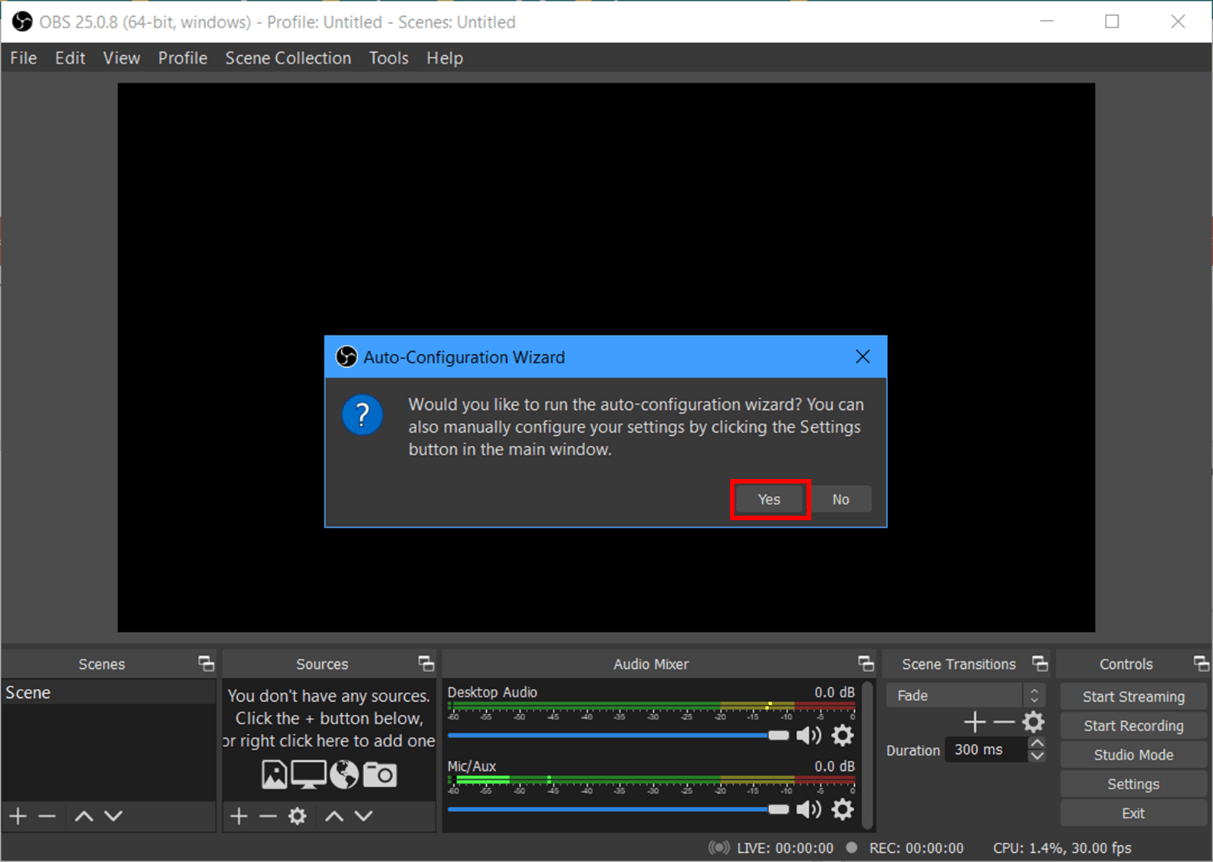Add a new source using the plus icon
The image size is (1213, 862).
coord(238,816)
